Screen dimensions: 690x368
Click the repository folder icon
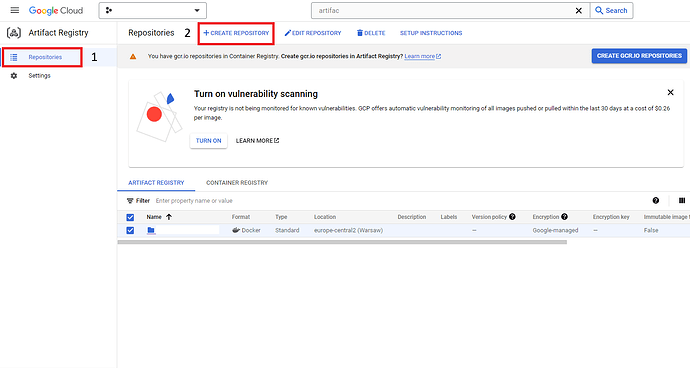click(x=151, y=230)
